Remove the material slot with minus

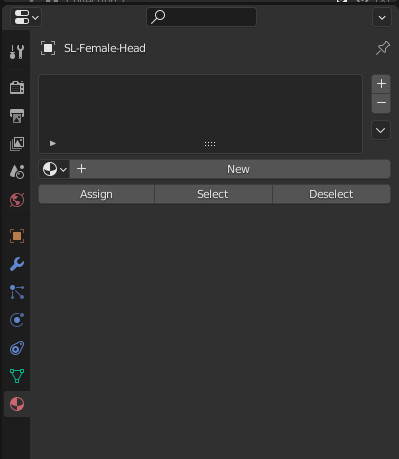point(381,103)
